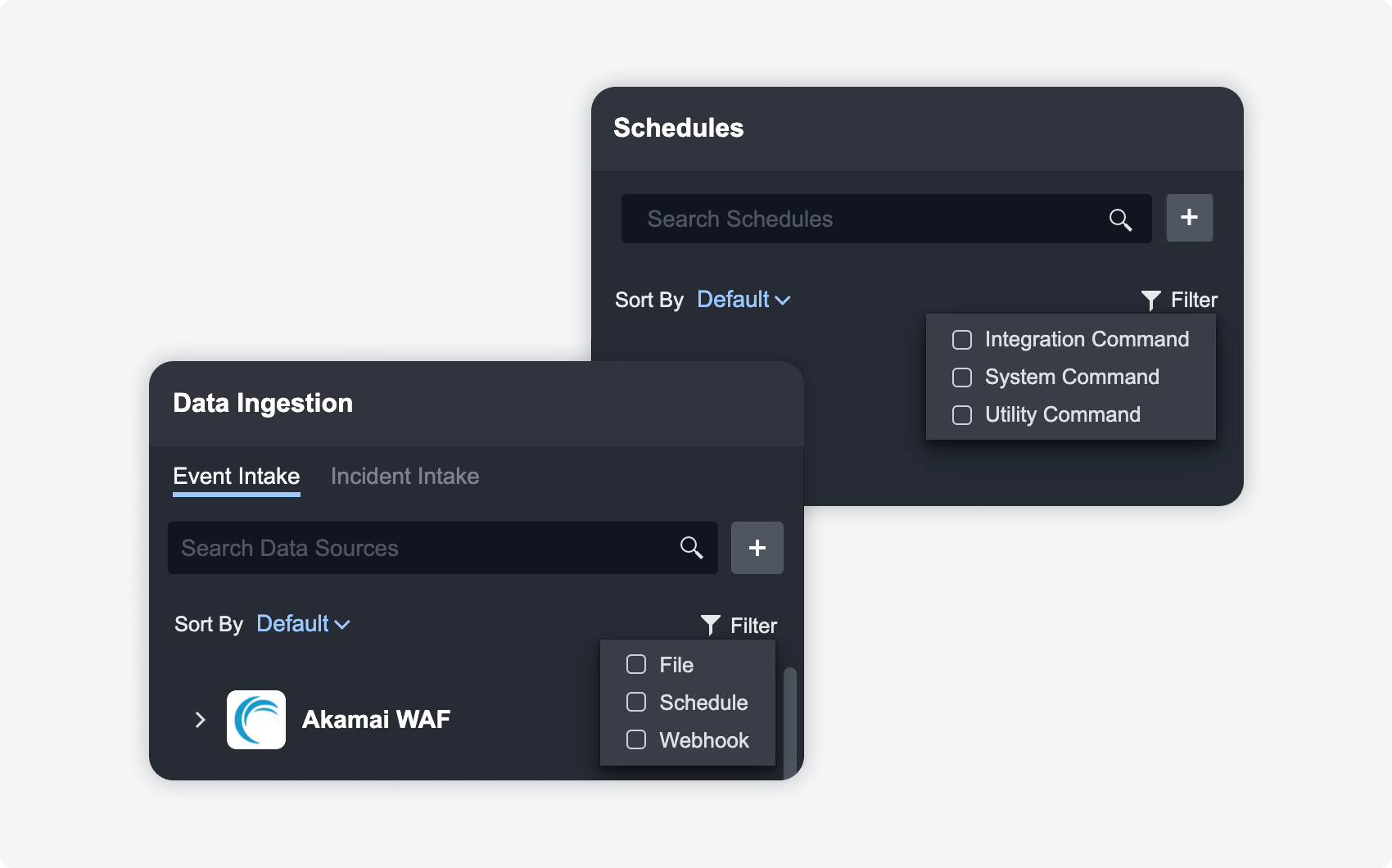Click the funnel Filter icon in Data Ingestion

(710, 626)
